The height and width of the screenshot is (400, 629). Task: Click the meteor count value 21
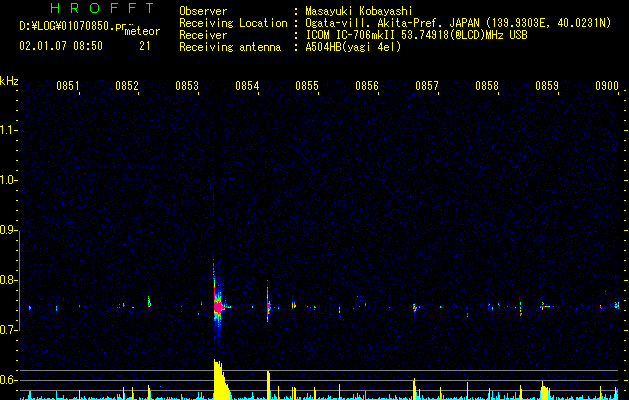145,46
